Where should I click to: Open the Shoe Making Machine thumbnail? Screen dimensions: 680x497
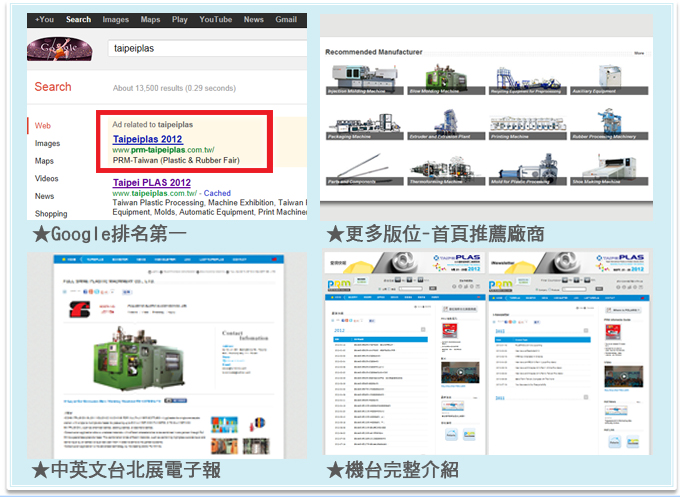609,169
